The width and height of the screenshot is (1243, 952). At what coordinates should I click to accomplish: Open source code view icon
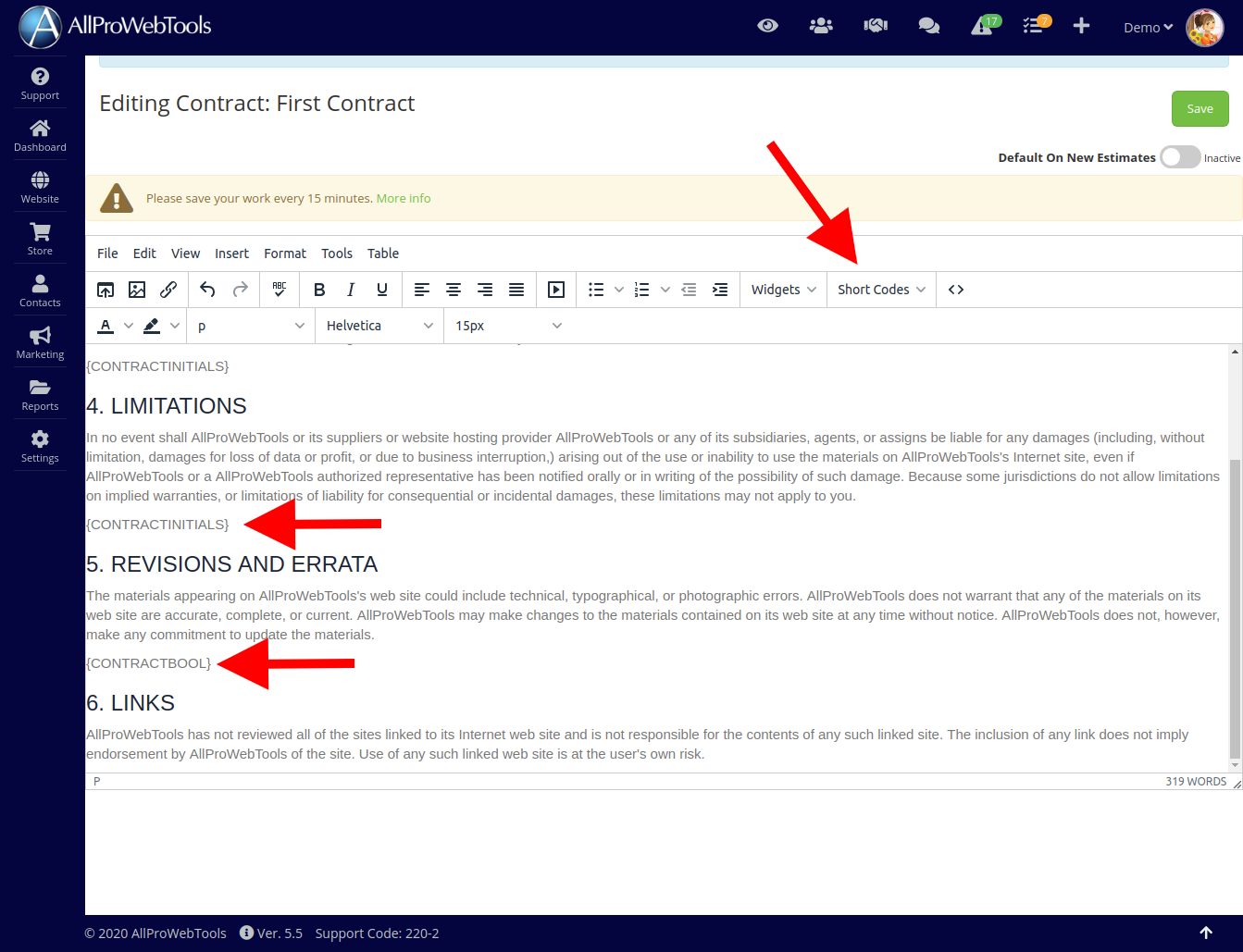956,290
